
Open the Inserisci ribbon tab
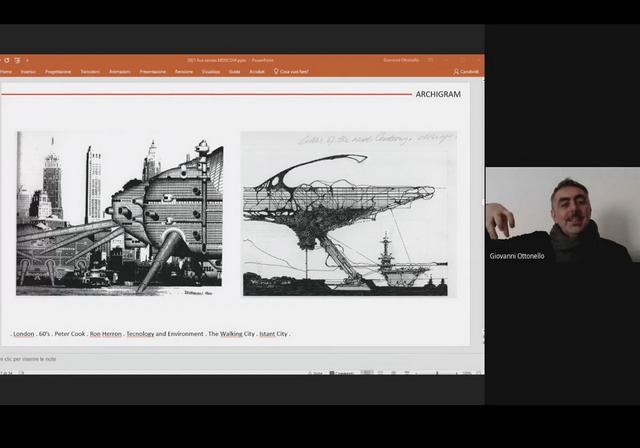click(x=28, y=72)
